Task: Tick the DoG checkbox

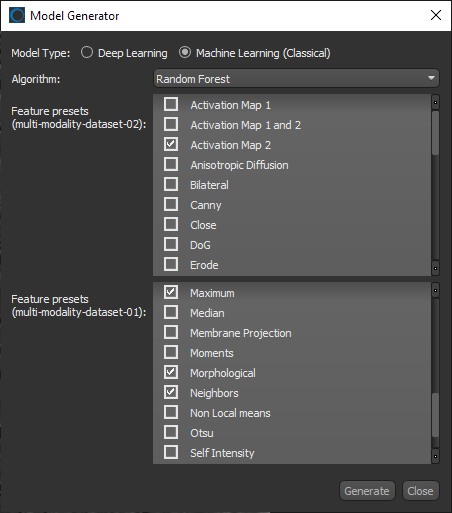Action: [171, 244]
